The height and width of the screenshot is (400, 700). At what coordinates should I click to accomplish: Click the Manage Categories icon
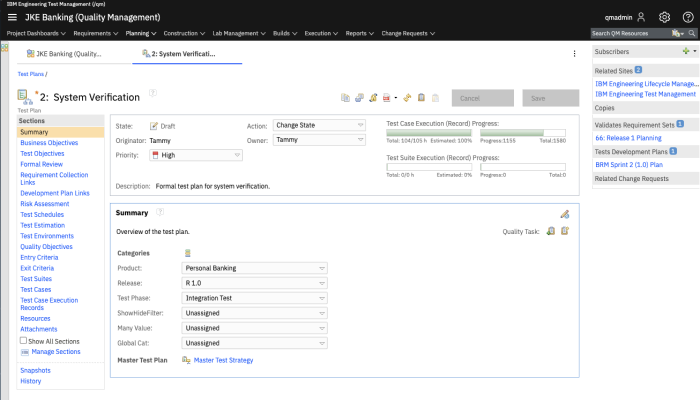coord(187,253)
